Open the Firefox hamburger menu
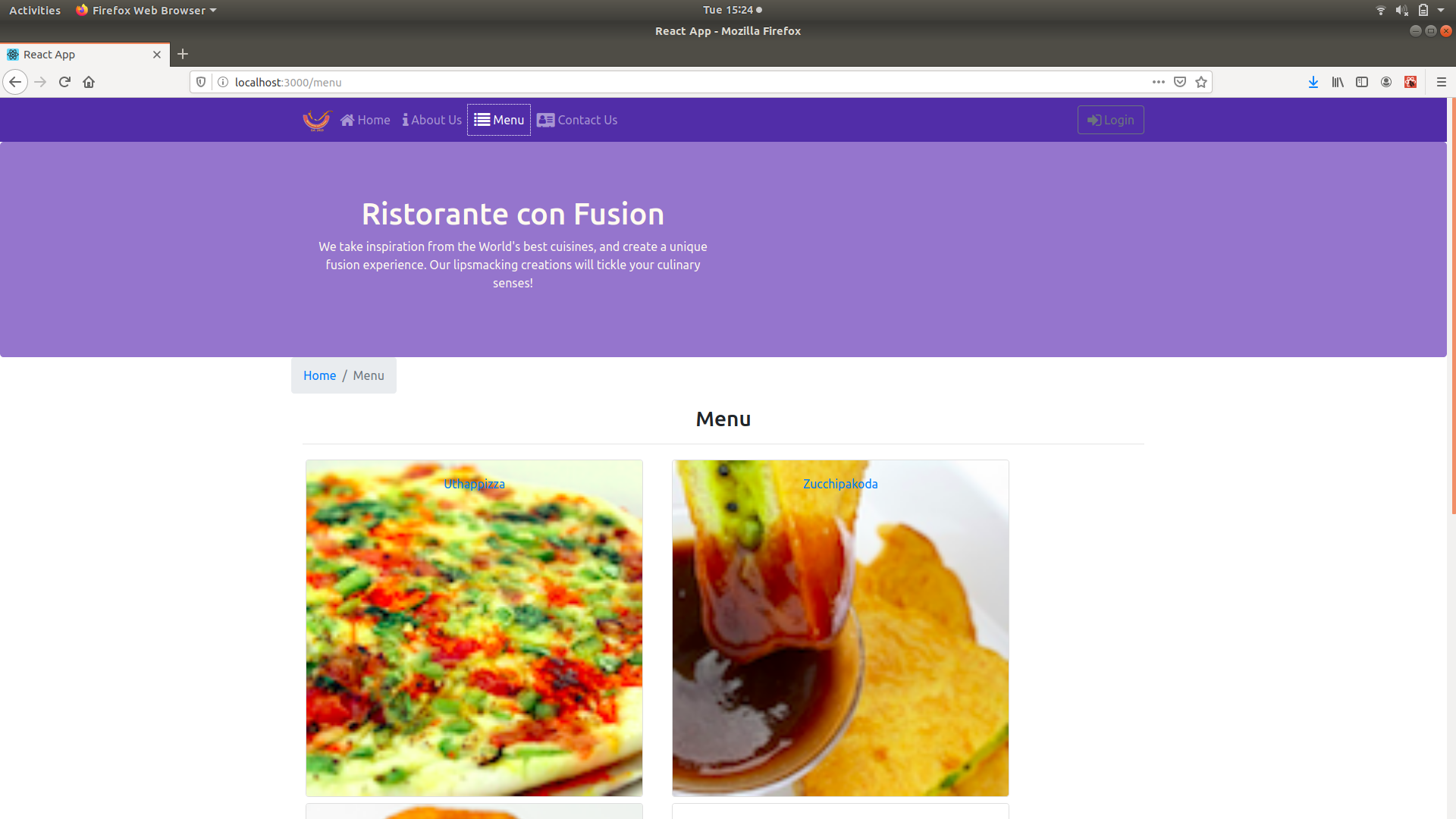 [x=1442, y=82]
